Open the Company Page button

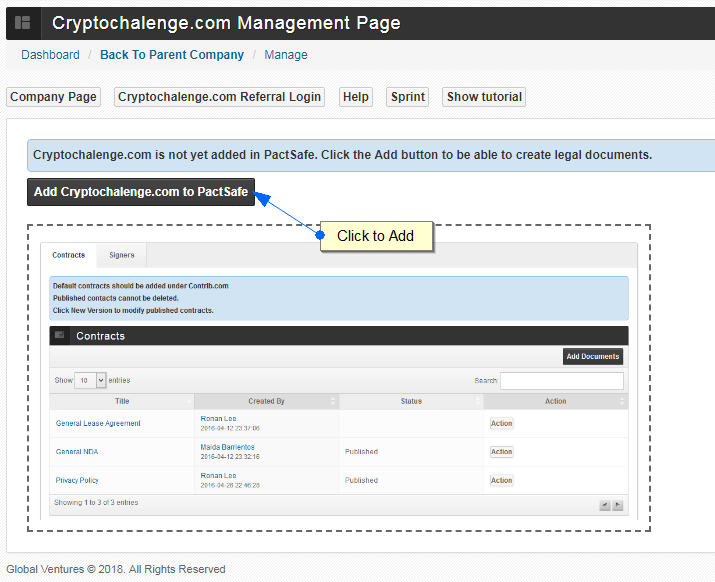[x=53, y=97]
